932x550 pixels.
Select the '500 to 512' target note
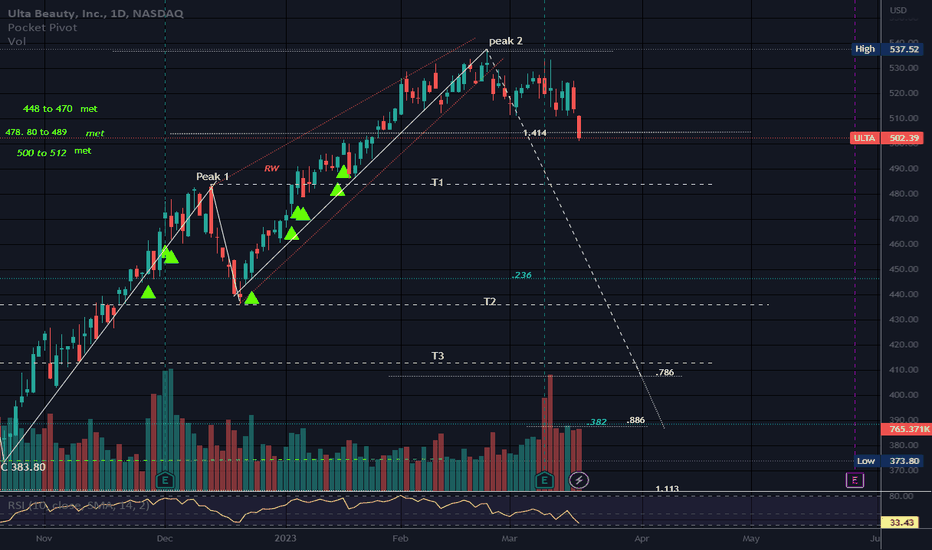(x=42, y=153)
